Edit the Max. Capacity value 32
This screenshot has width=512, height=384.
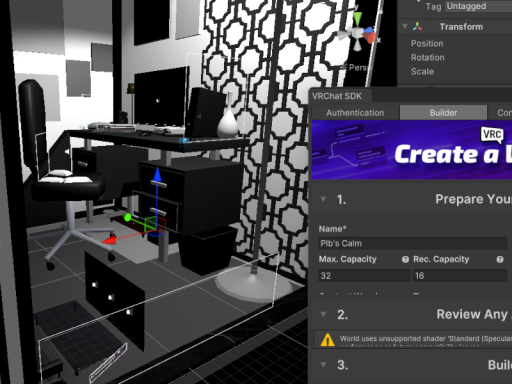364,276
